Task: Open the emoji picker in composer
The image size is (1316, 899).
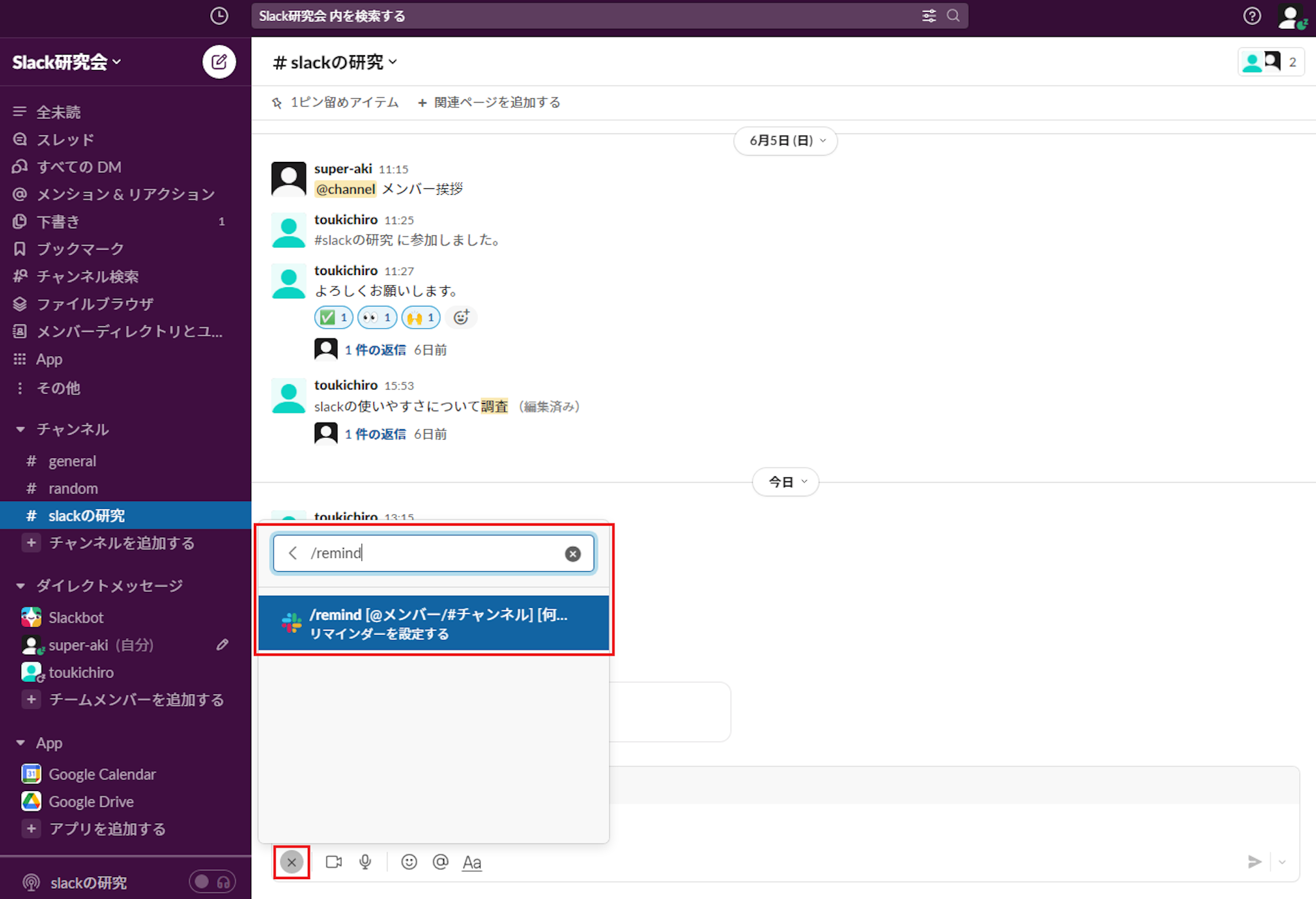Action: (409, 862)
